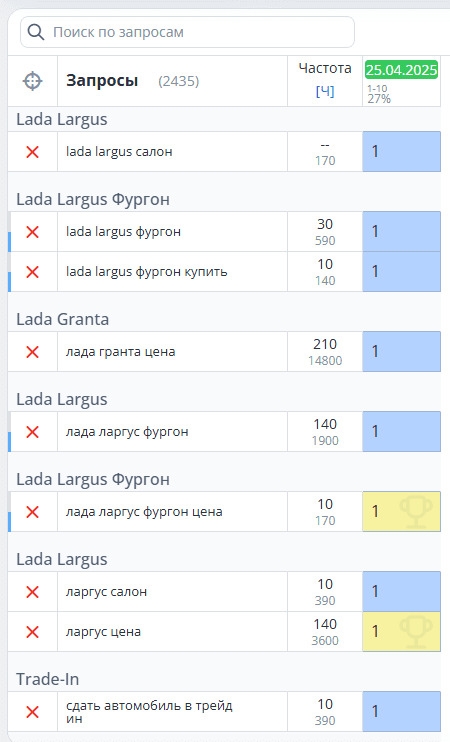Image resolution: width=450 pixels, height=742 pixels.
Task: Click the Частота column header
Action: click(x=325, y=69)
